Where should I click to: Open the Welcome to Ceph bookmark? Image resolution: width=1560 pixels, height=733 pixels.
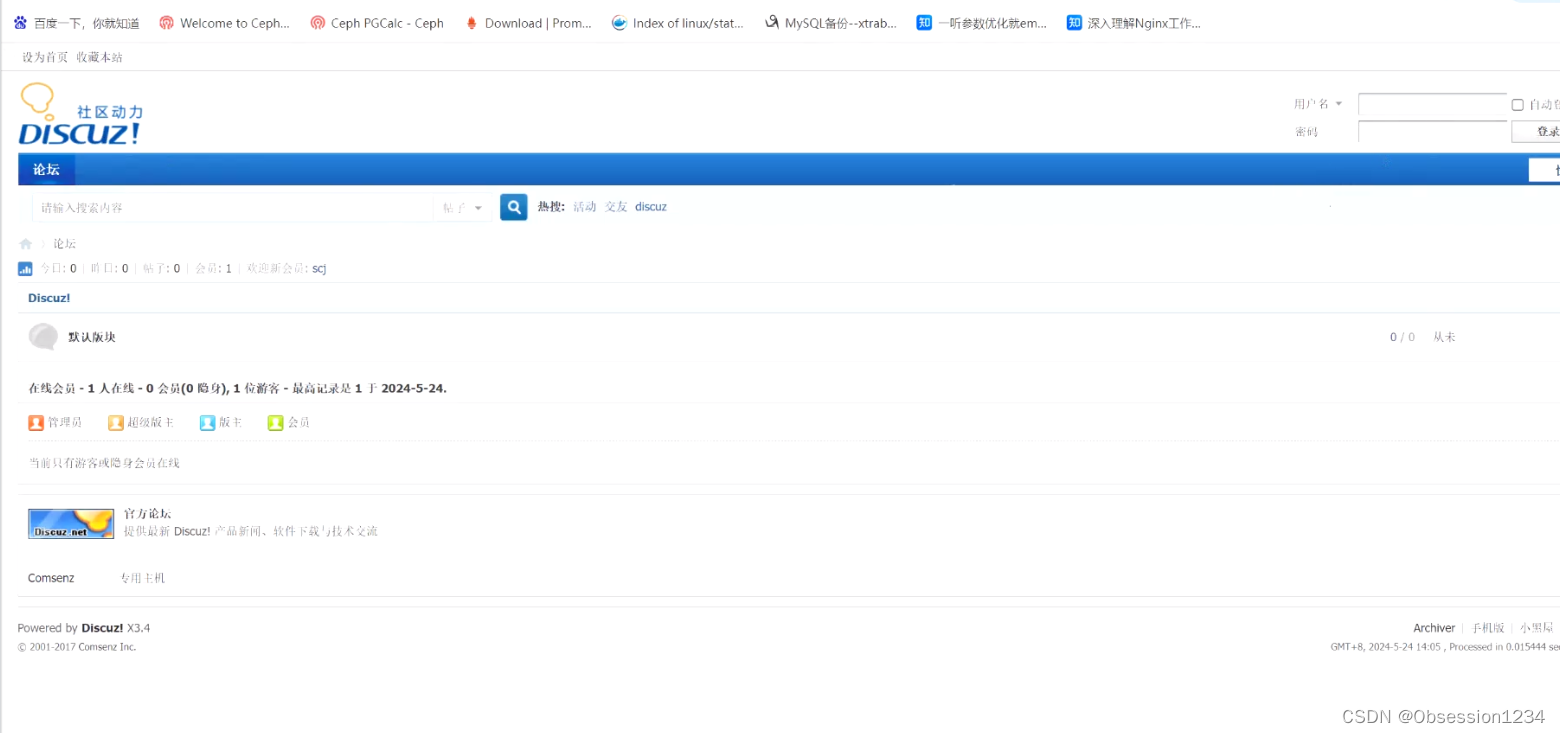(224, 23)
